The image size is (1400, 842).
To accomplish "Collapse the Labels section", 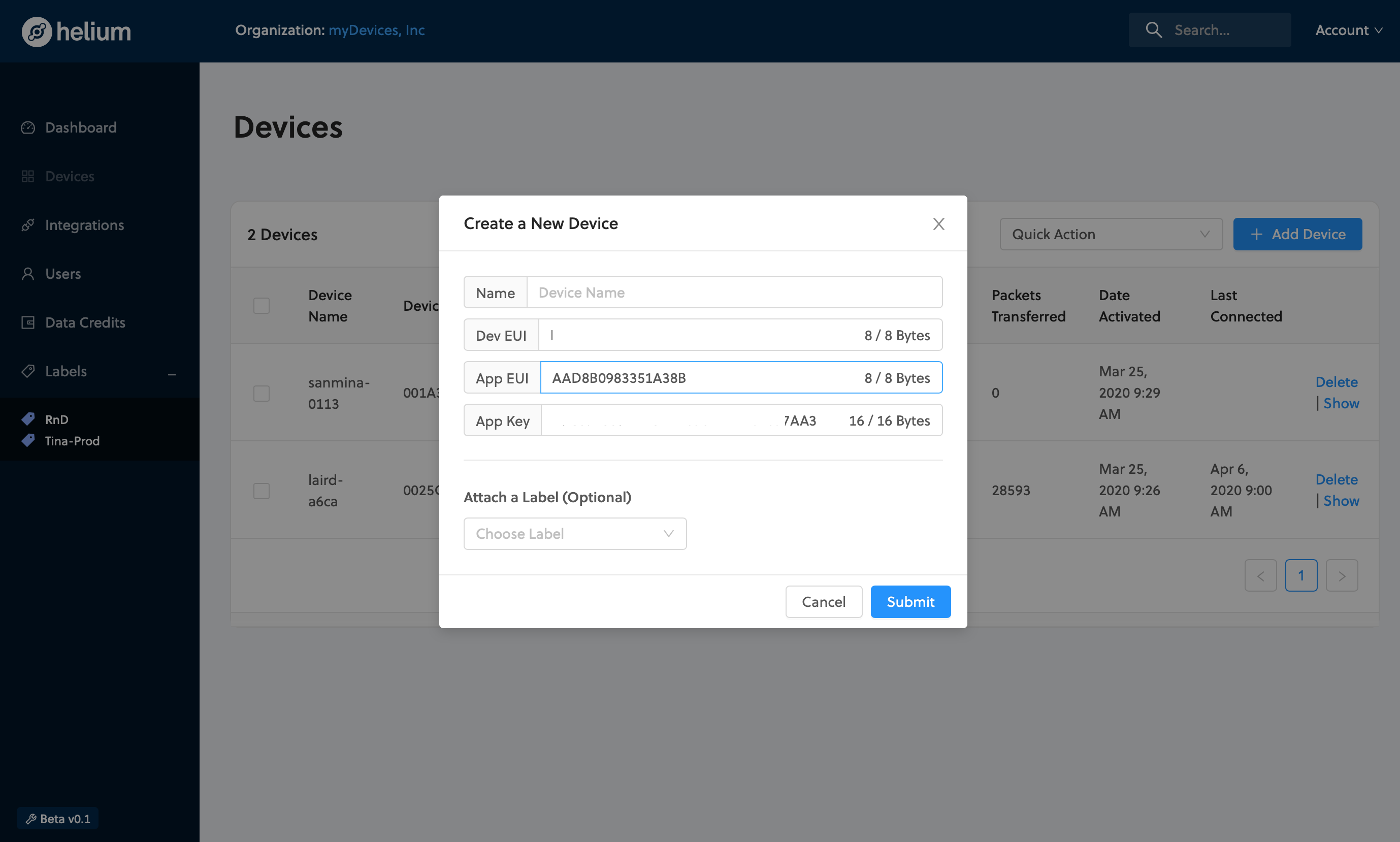I will tap(172, 374).
